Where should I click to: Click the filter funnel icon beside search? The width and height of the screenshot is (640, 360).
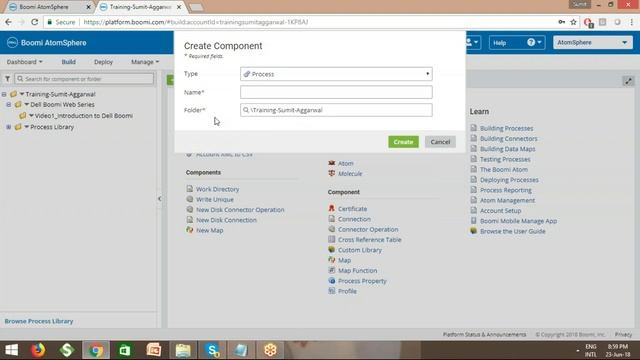(x=7, y=78)
